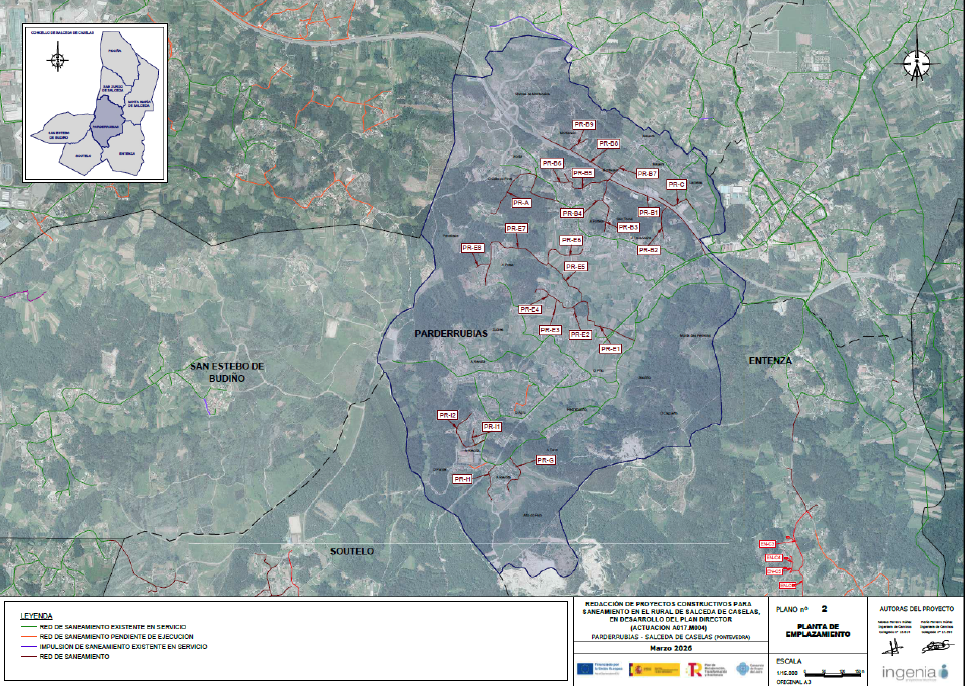Click the European Union flag logo
Screen dimensions: 965x686
coord(584,668)
